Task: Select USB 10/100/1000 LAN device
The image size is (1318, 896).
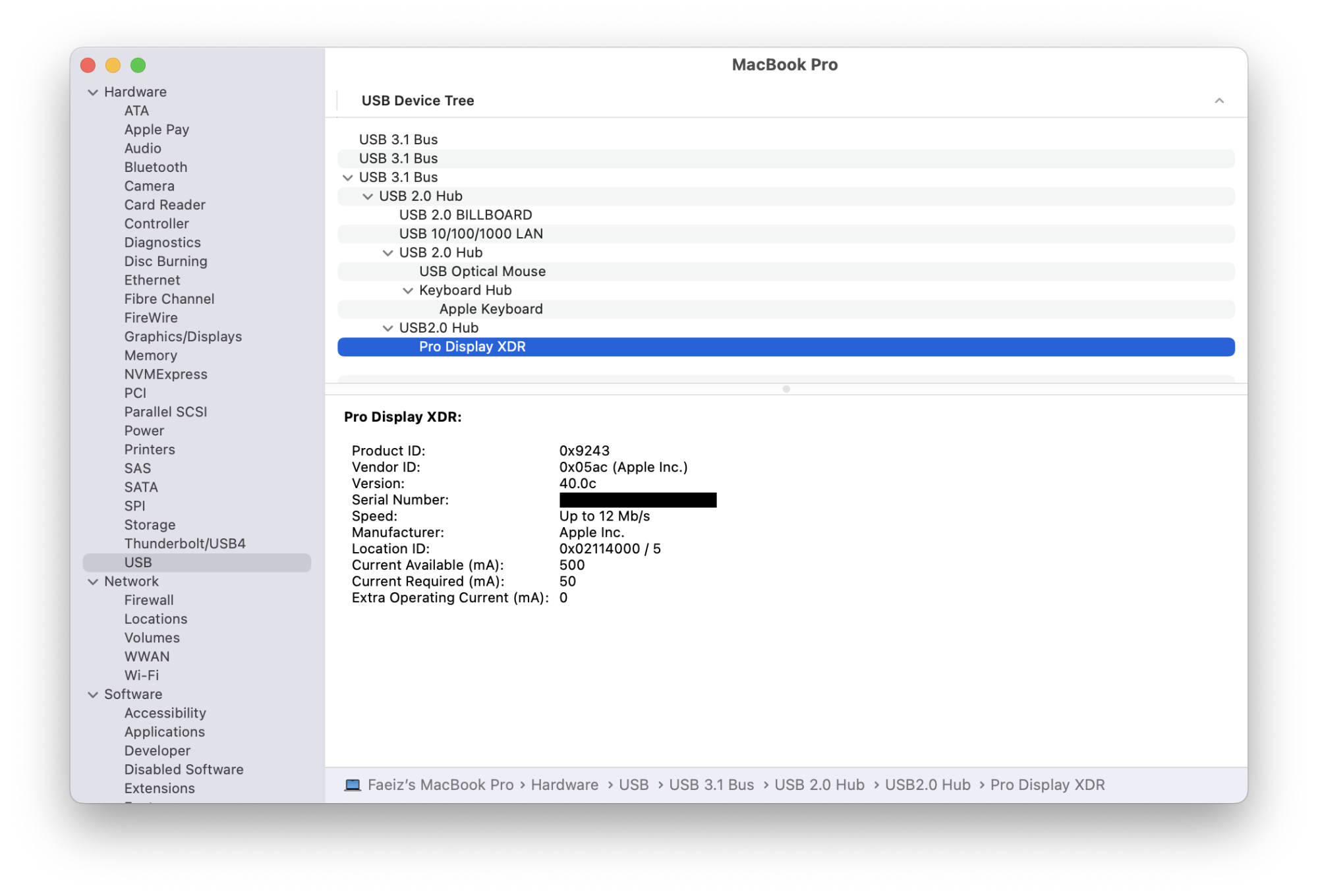Action: click(x=471, y=234)
